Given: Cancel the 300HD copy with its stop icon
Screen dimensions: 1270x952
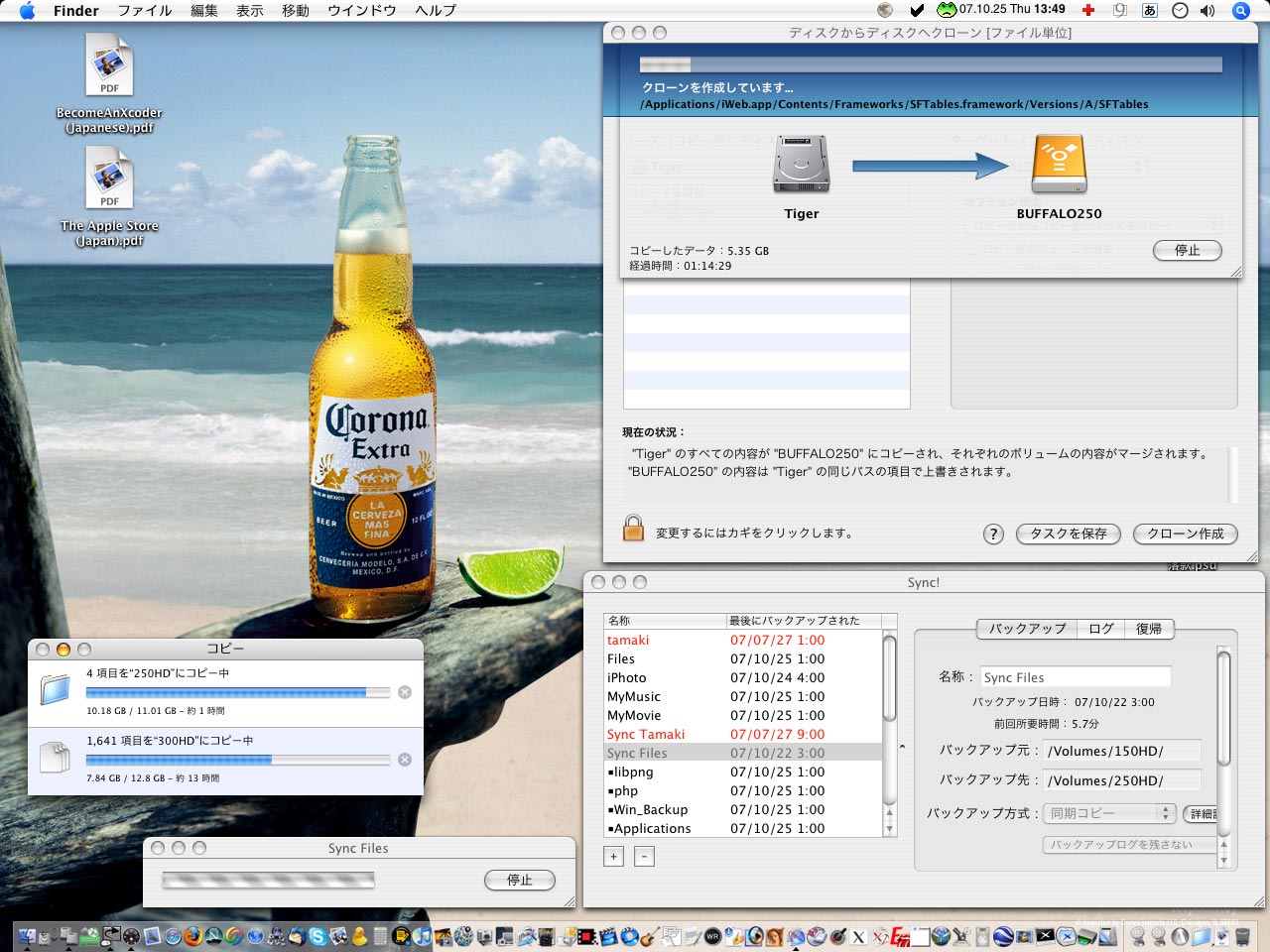Looking at the screenshot, I should coord(405,760).
